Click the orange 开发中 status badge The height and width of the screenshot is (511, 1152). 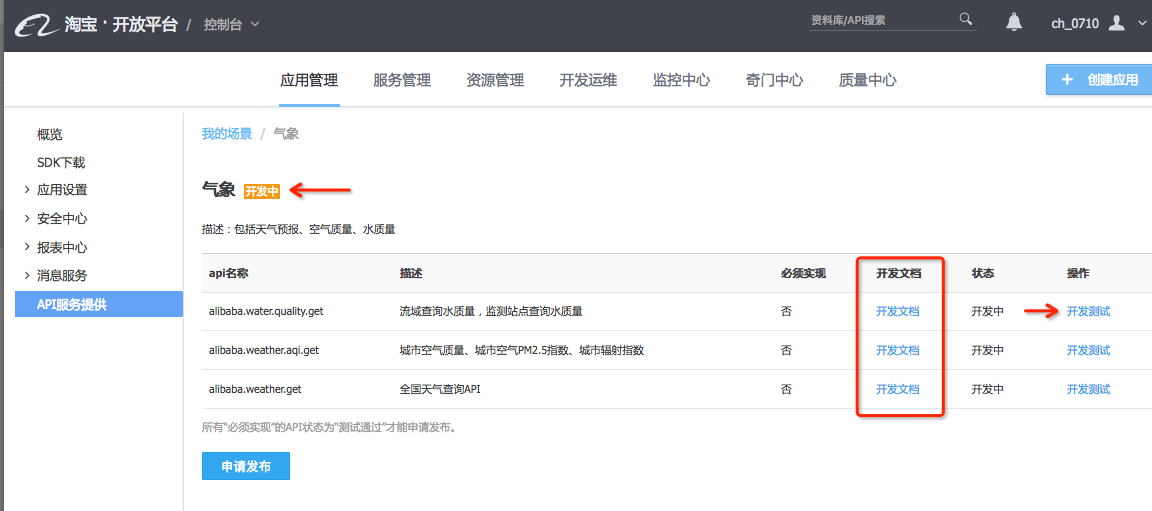coord(262,191)
